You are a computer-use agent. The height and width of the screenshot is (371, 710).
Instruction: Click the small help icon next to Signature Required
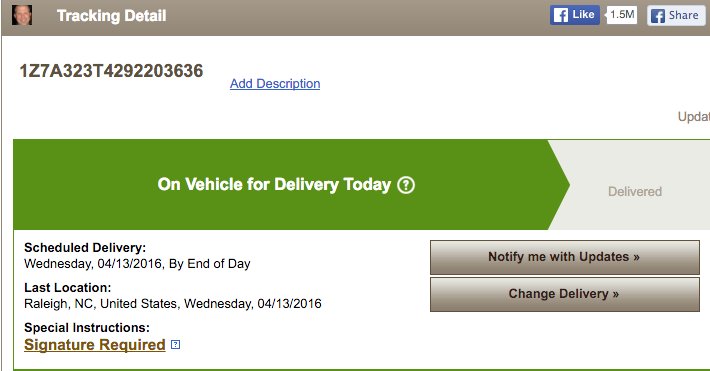[x=175, y=345]
